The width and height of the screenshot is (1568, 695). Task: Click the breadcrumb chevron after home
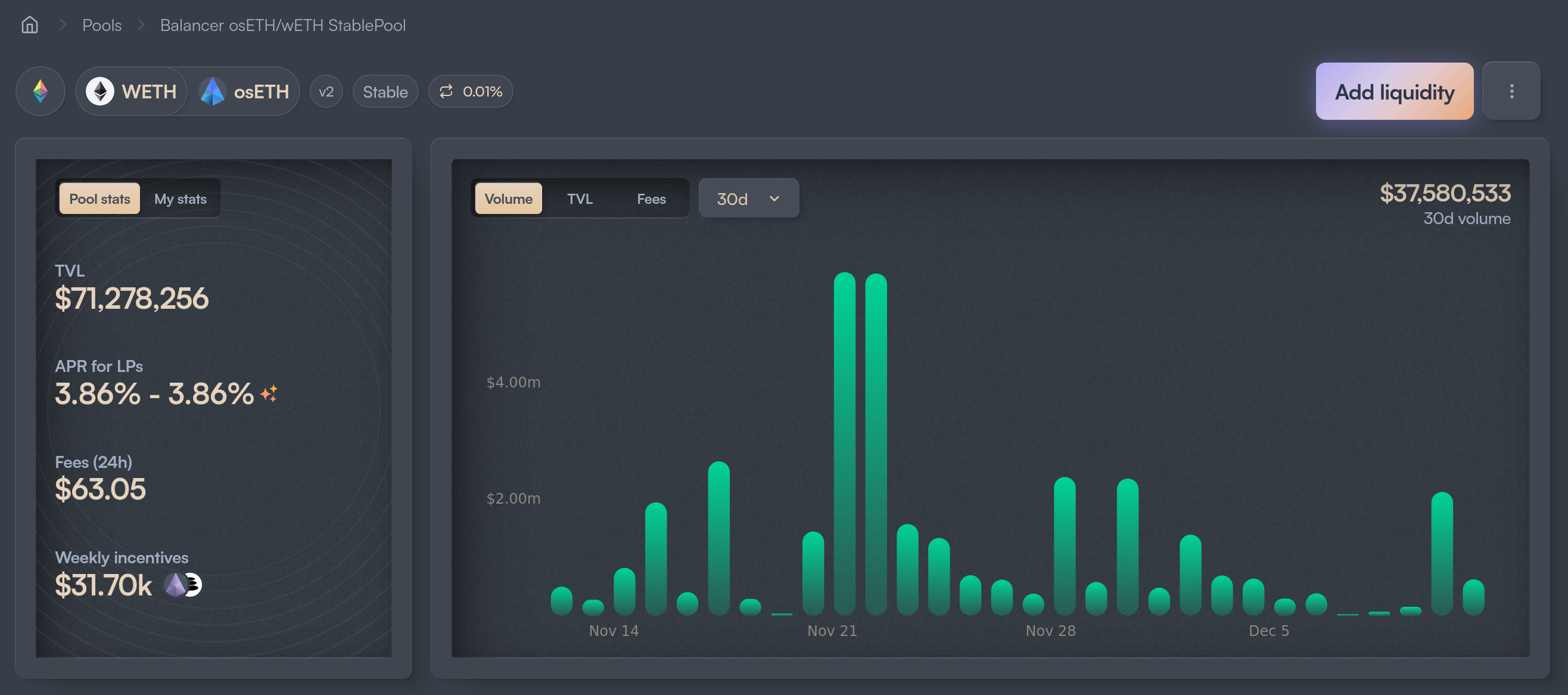point(62,25)
